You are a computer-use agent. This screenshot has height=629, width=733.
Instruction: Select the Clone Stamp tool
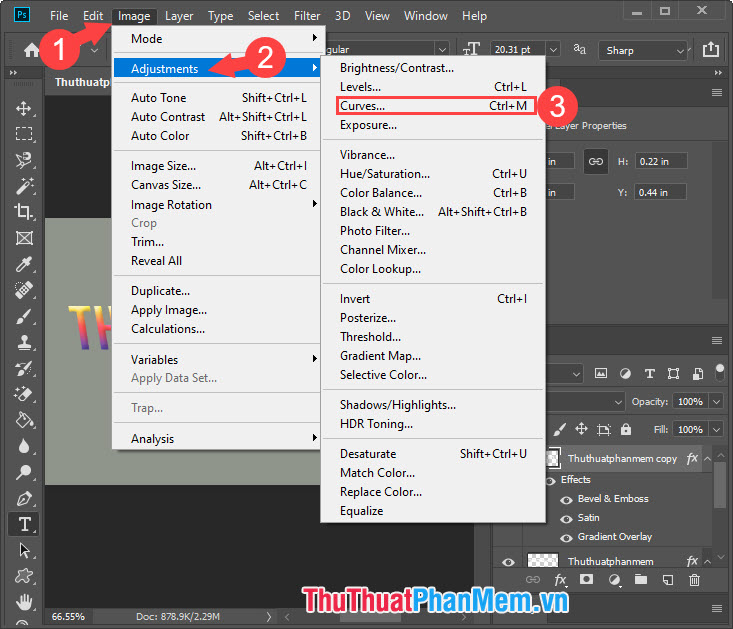pyautogui.click(x=23, y=343)
